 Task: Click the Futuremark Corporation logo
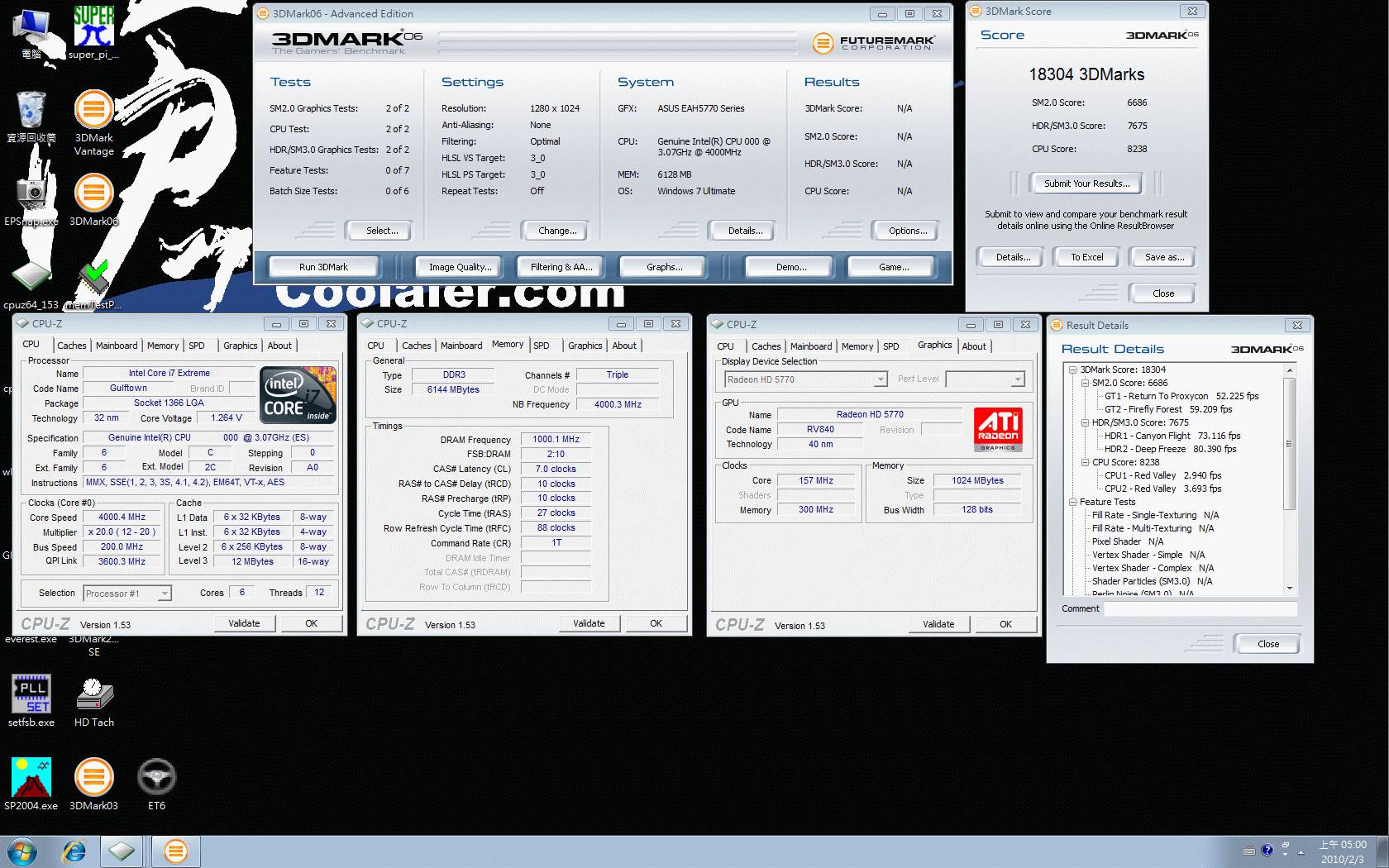tap(873, 42)
